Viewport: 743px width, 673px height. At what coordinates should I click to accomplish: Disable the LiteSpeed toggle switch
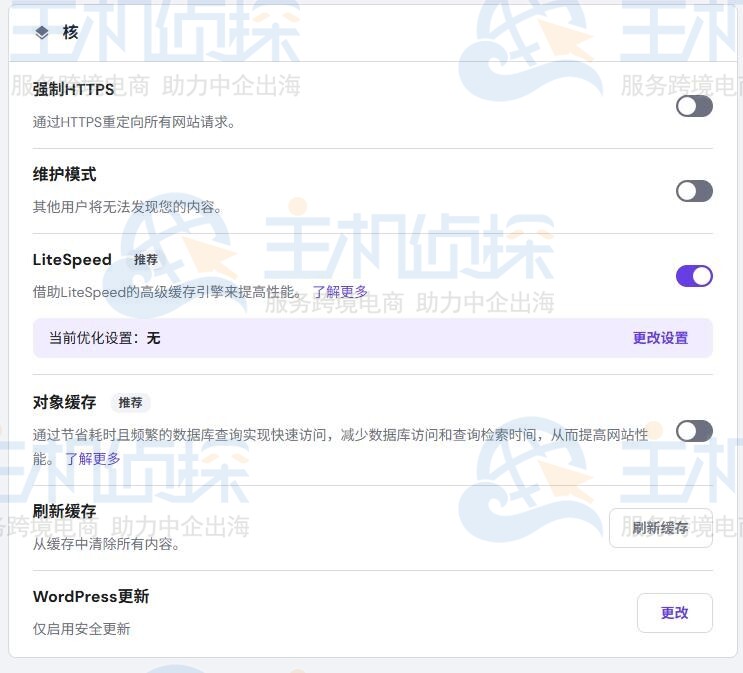[x=694, y=276]
